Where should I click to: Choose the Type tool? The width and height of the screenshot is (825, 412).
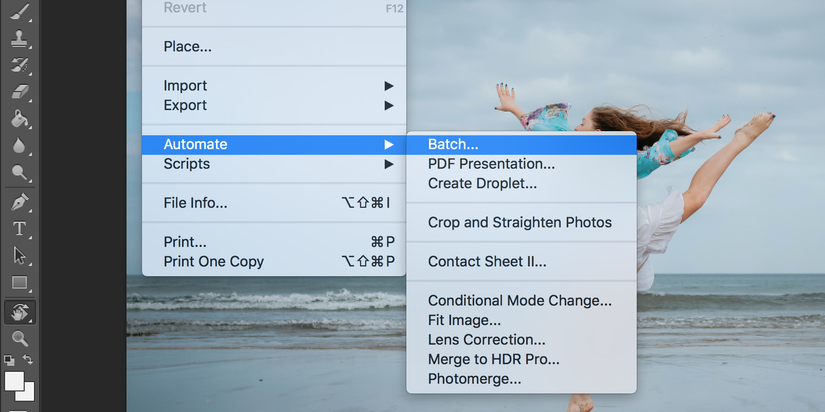point(19,228)
